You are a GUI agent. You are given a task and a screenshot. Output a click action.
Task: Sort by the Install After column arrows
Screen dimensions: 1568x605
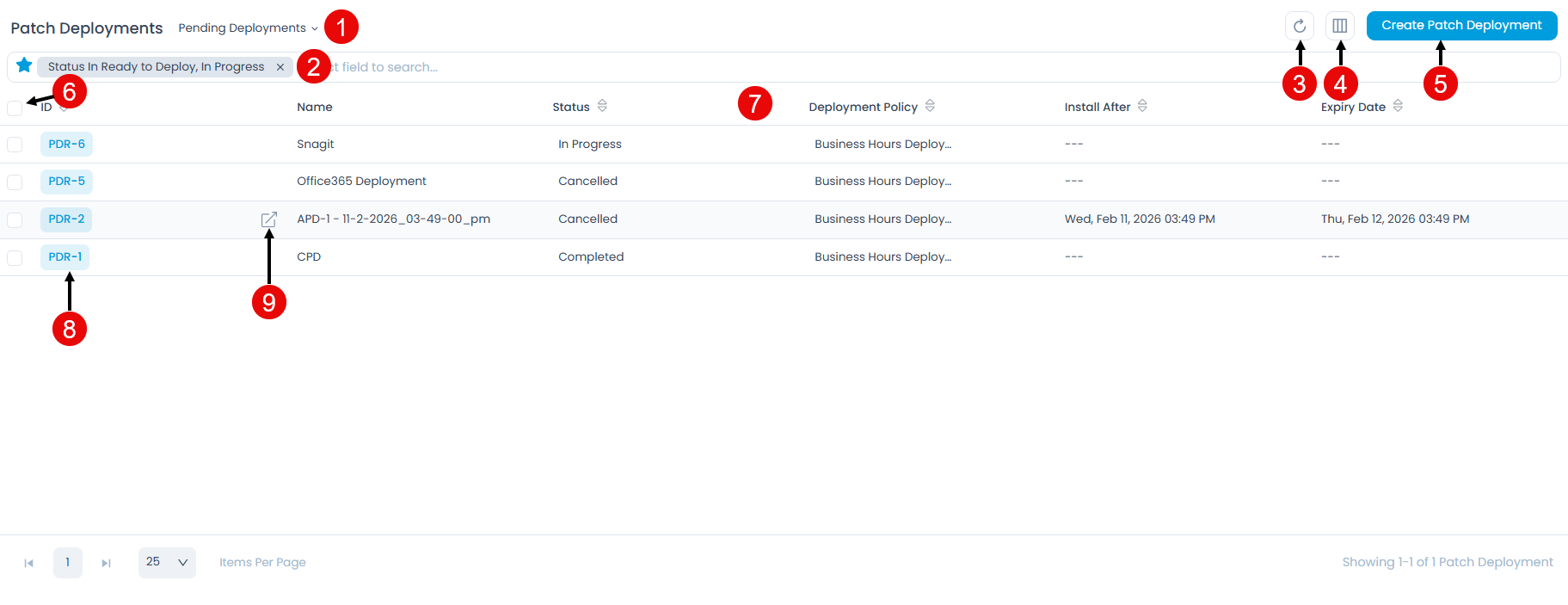1142,106
